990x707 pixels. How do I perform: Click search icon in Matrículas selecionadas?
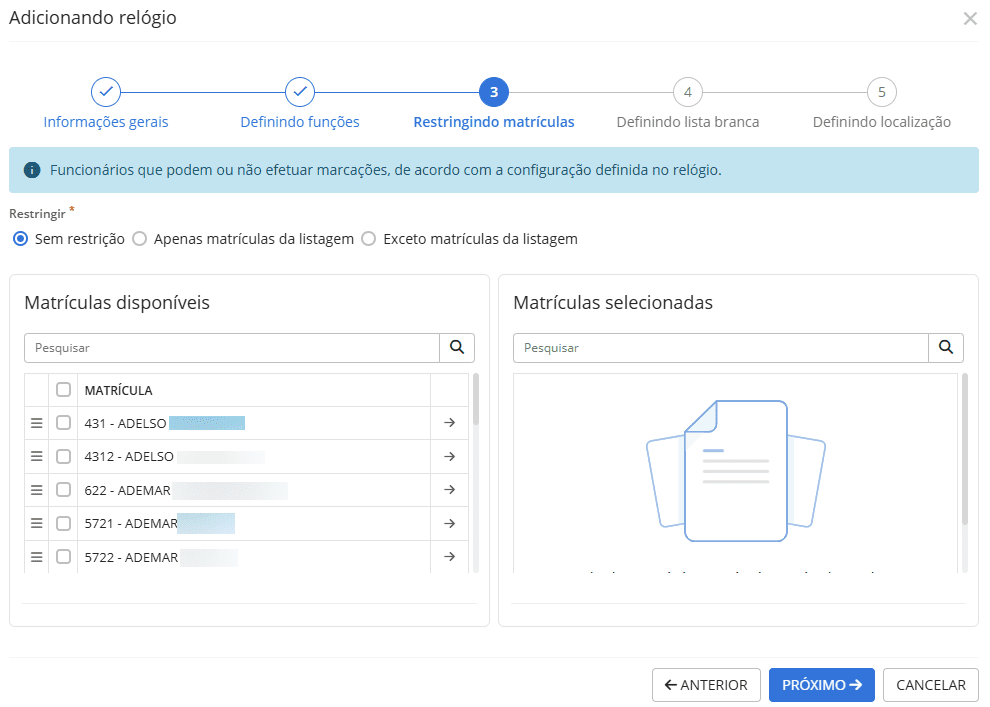pyautogui.click(x=946, y=348)
